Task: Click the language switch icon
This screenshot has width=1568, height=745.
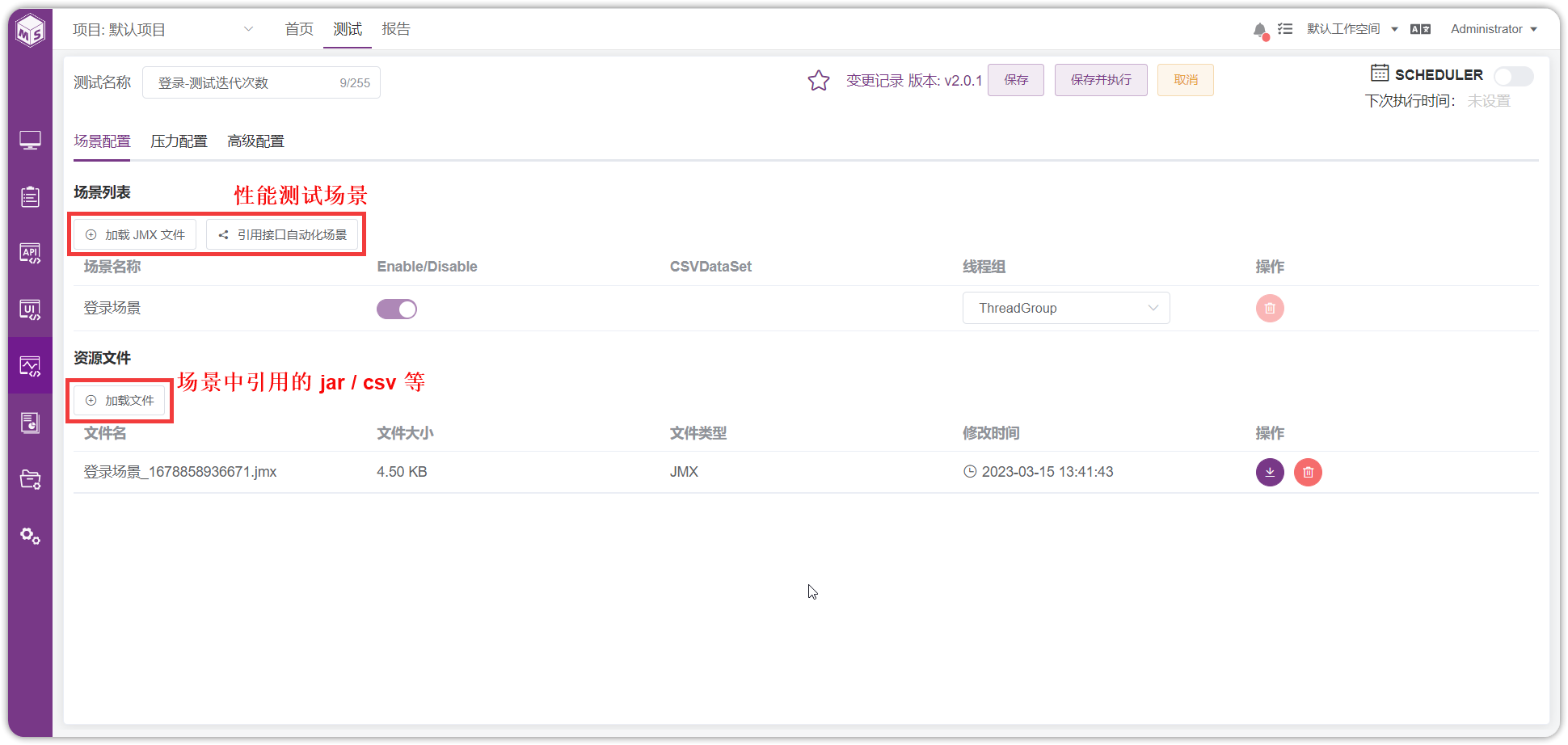Action: [x=1420, y=29]
